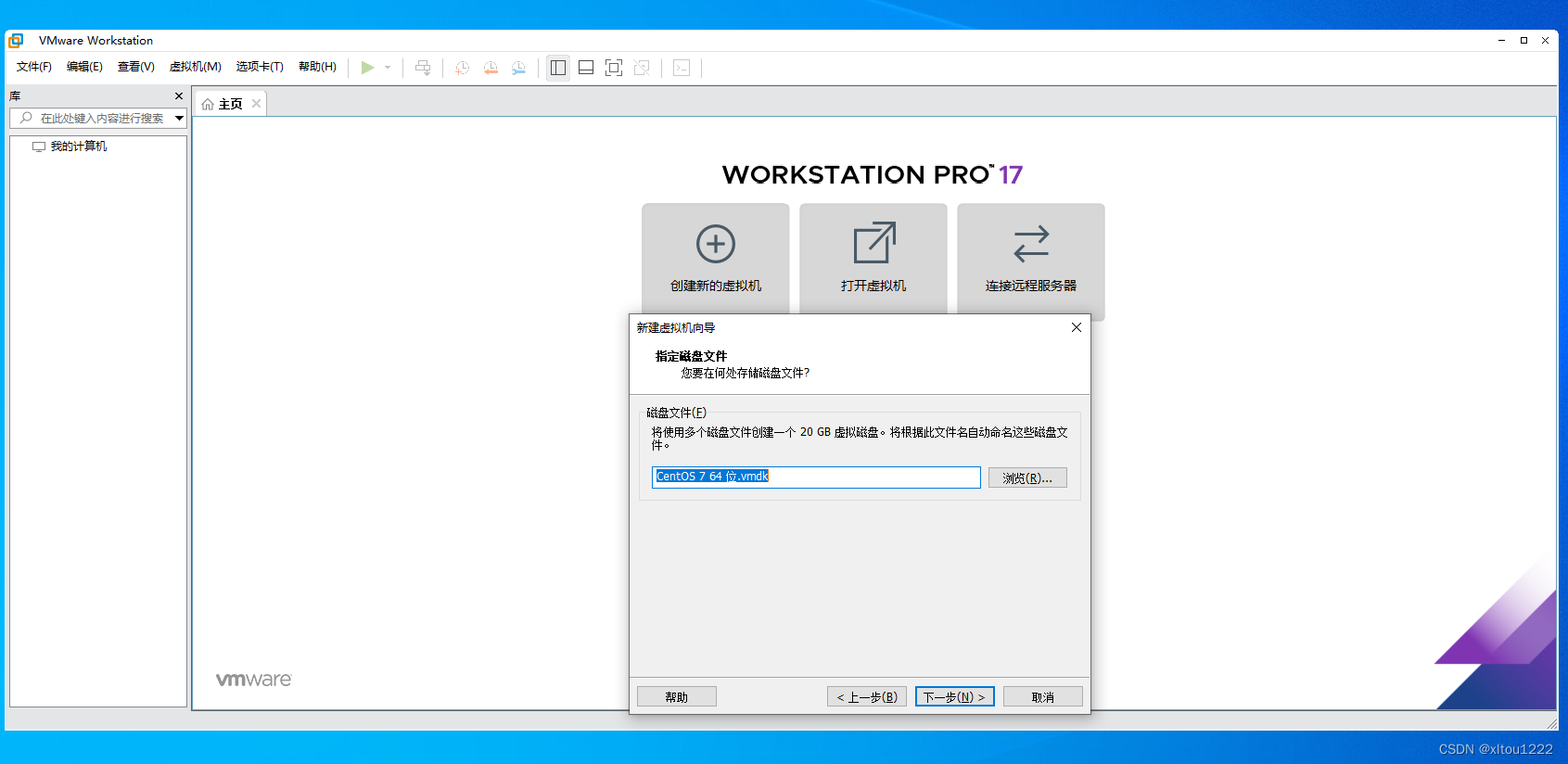This screenshot has height=764, width=1568.
Task: Click the Unity mode toolbar icon
Action: pos(642,68)
